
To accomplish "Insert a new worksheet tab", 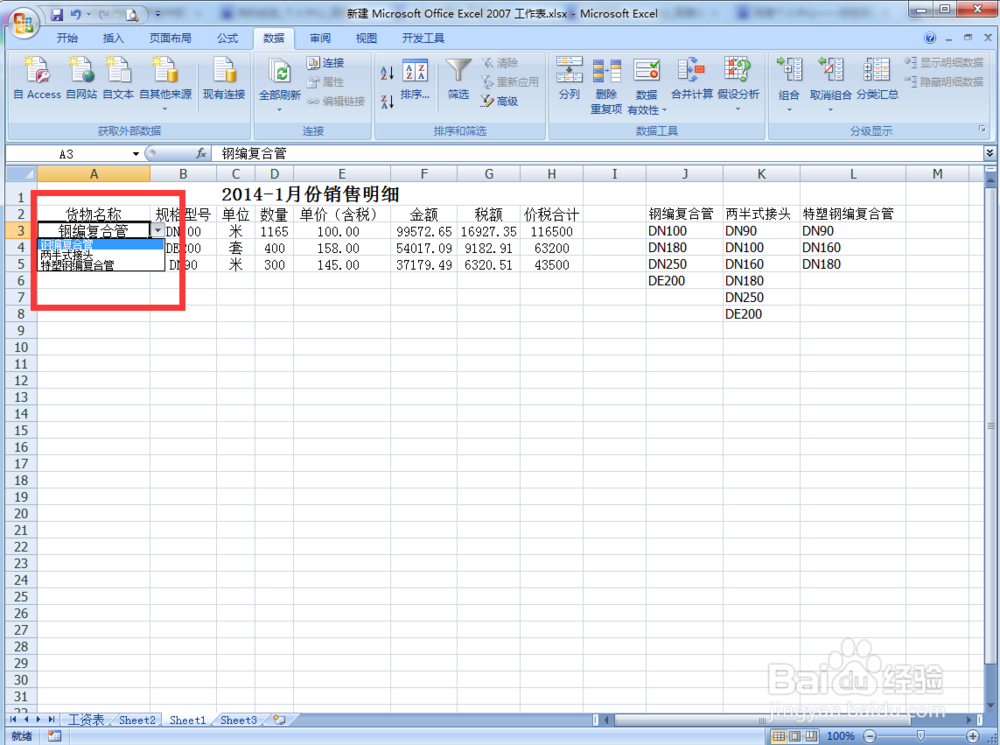I will (279, 719).
